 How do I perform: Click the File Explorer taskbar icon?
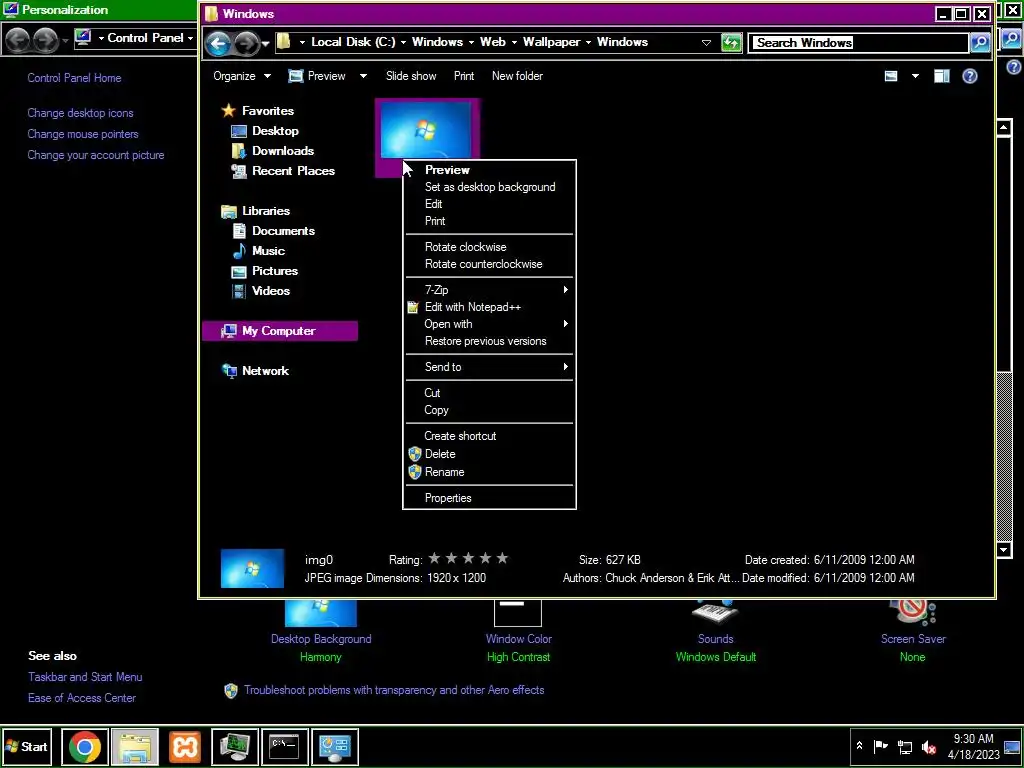pyautogui.click(x=135, y=746)
